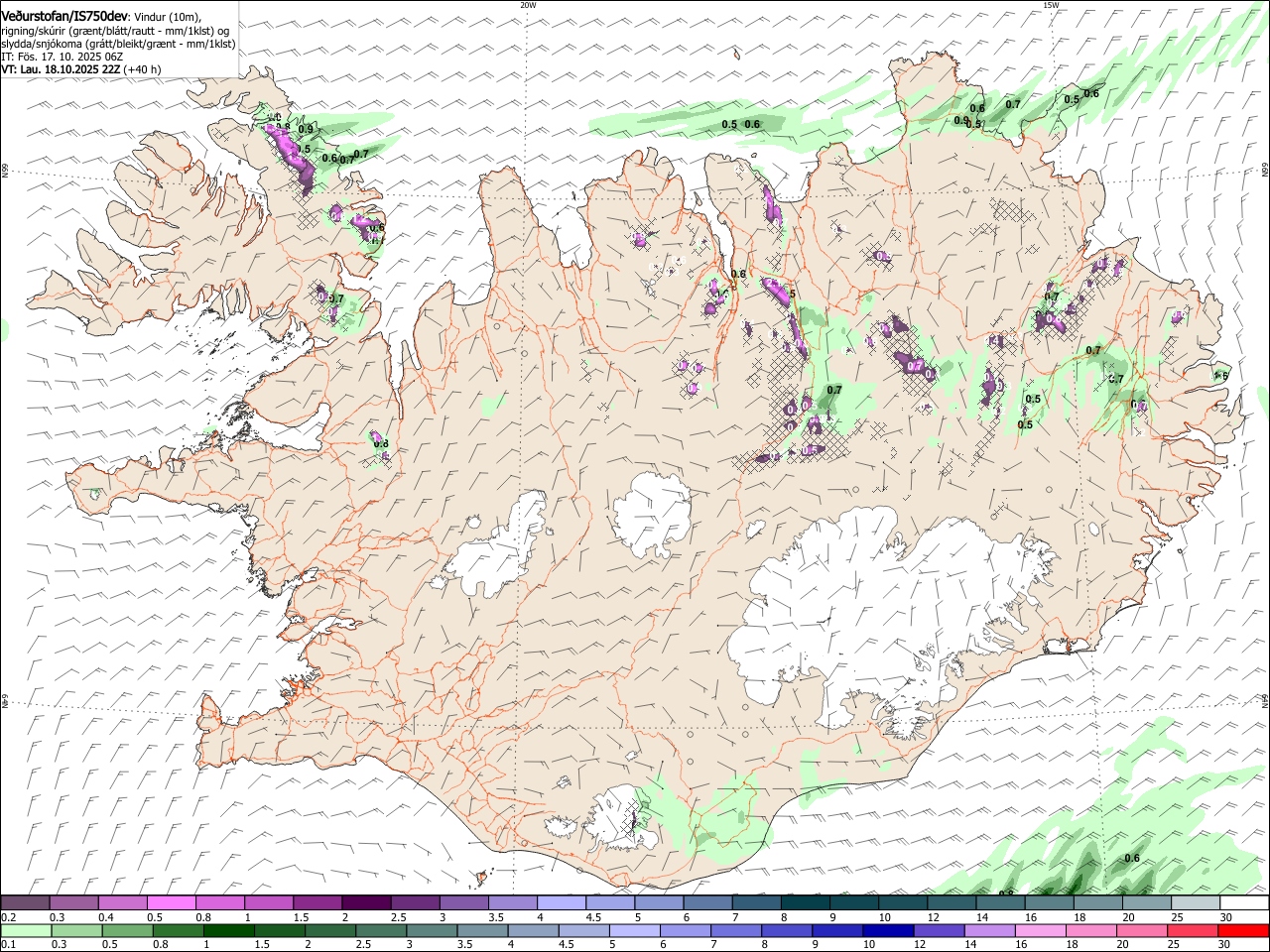Pick the palest green 0.1 swatch in rain legend
Screen dimensions: 1270x952
pyautogui.click(x=26, y=931)
